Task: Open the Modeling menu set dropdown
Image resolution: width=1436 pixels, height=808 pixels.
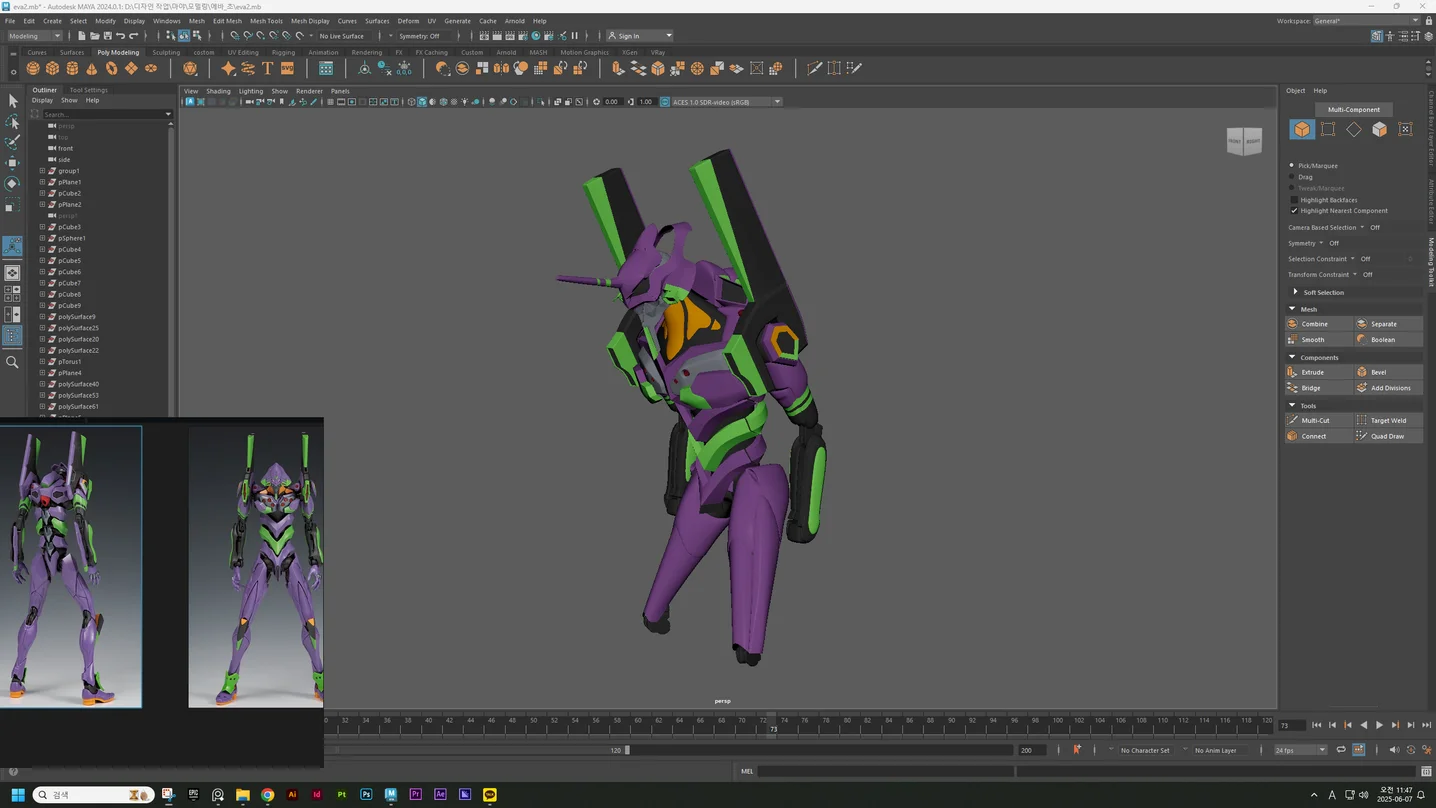Action: coord(35,36)
